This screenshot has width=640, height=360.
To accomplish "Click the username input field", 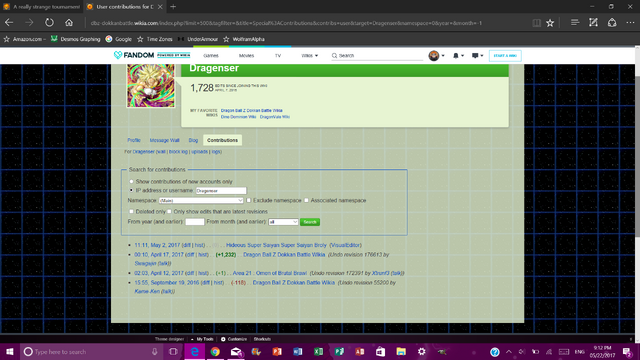I will point(221,191).
